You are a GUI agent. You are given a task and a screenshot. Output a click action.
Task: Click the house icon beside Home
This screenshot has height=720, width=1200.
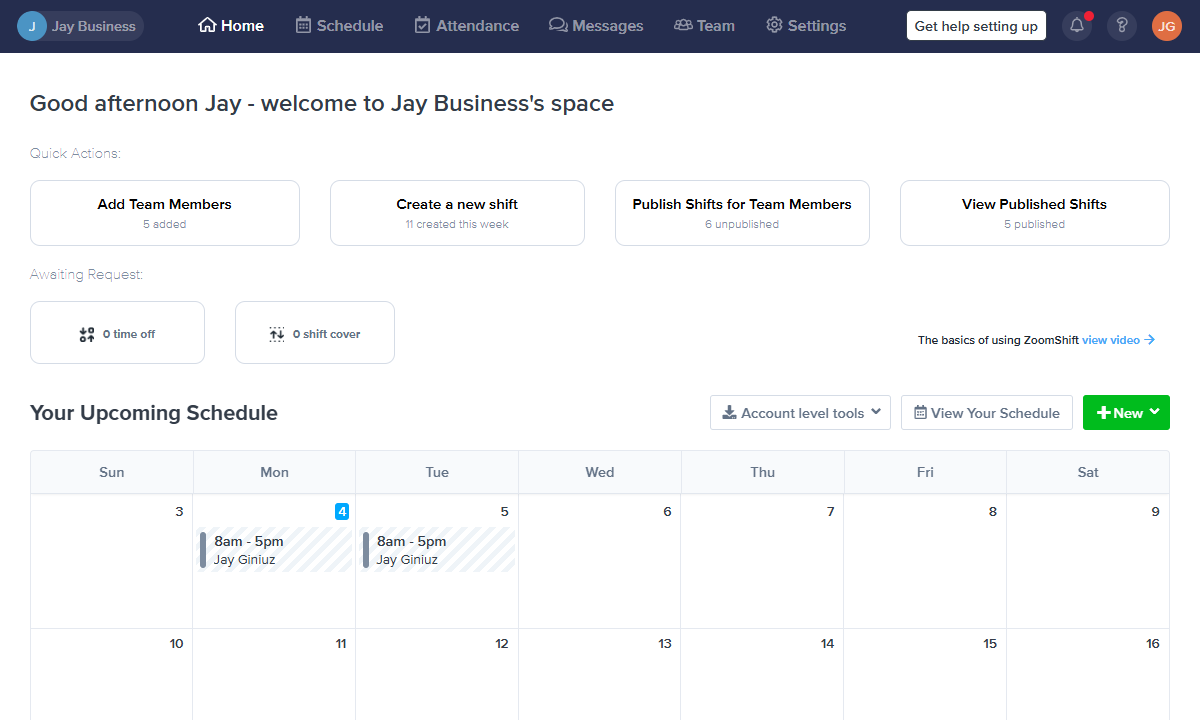point(207,25)
